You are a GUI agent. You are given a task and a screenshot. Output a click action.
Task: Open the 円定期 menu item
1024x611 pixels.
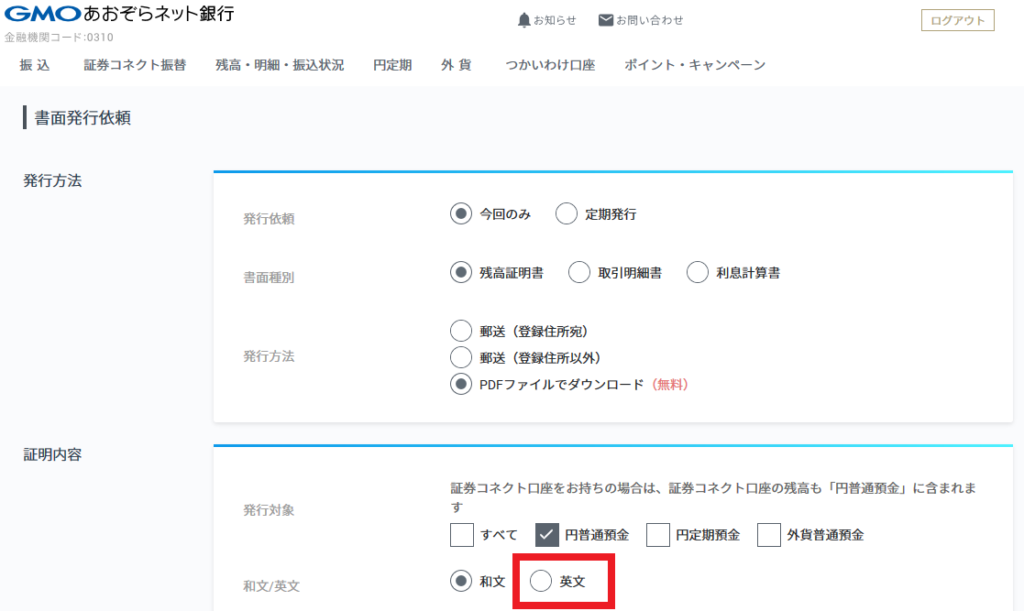tap(392, 65)
